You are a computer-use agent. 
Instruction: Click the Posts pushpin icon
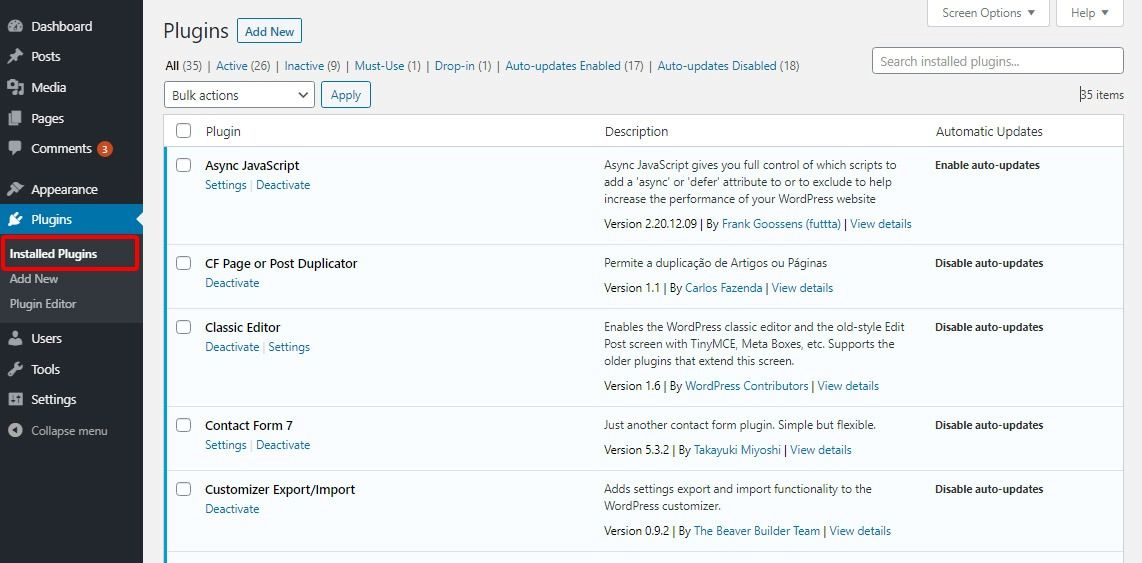[x=15, y=57]
